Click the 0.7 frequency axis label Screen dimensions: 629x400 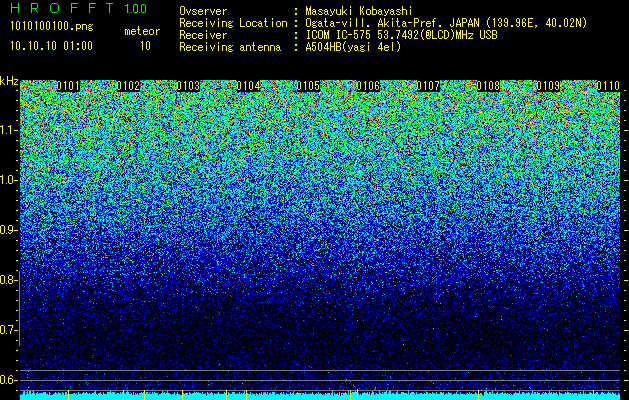(8, 330)
